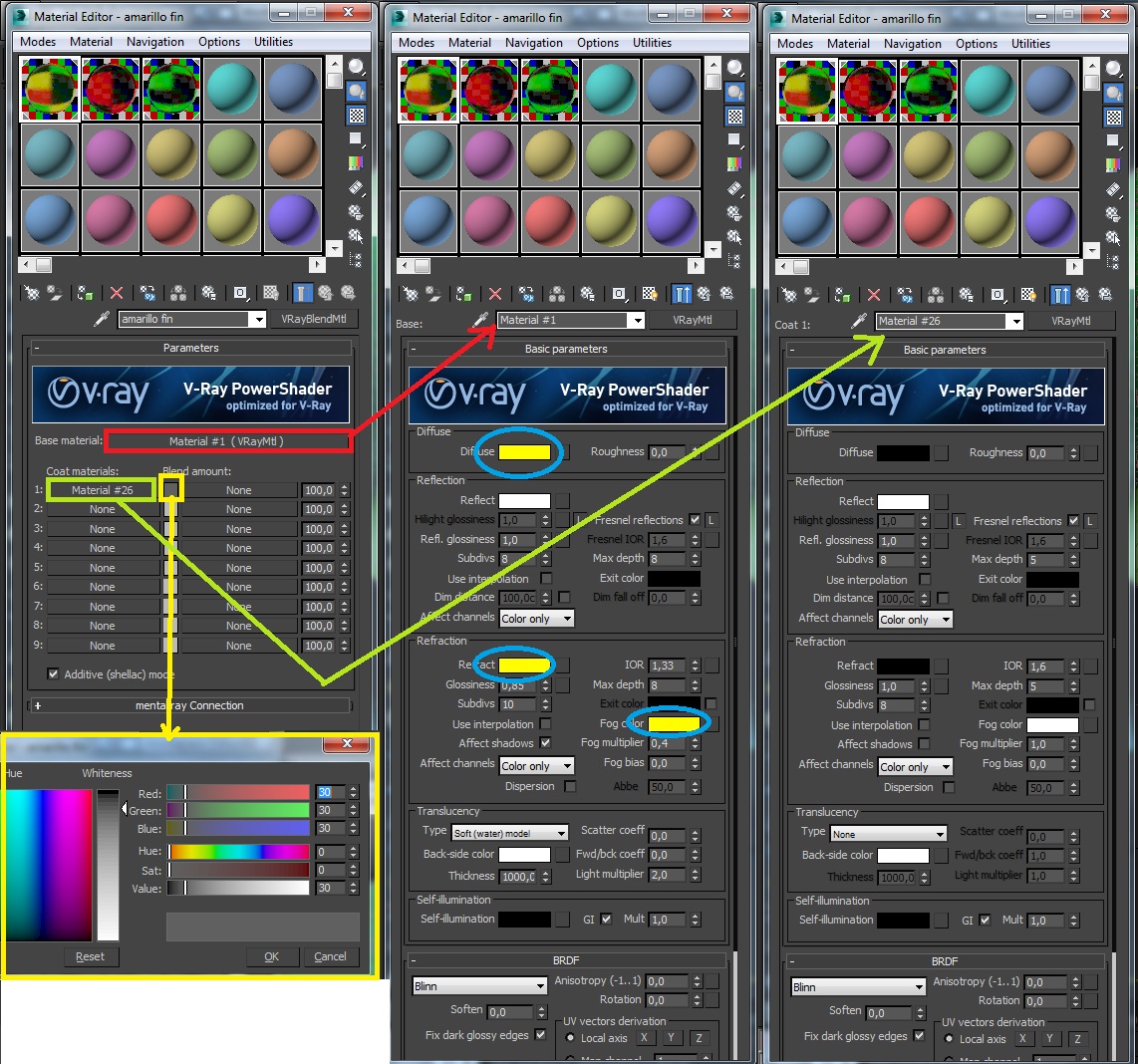Toggle Fresnel reflections checkbox in middle editor
The height and width of the screenshot is (1064, 1138).
[x=695, y=520]
